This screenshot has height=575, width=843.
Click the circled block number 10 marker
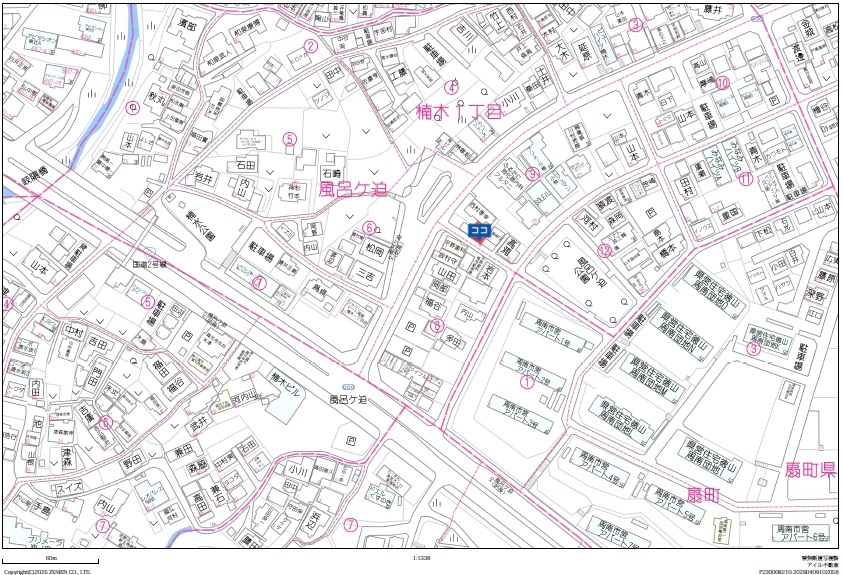(722, 83)
